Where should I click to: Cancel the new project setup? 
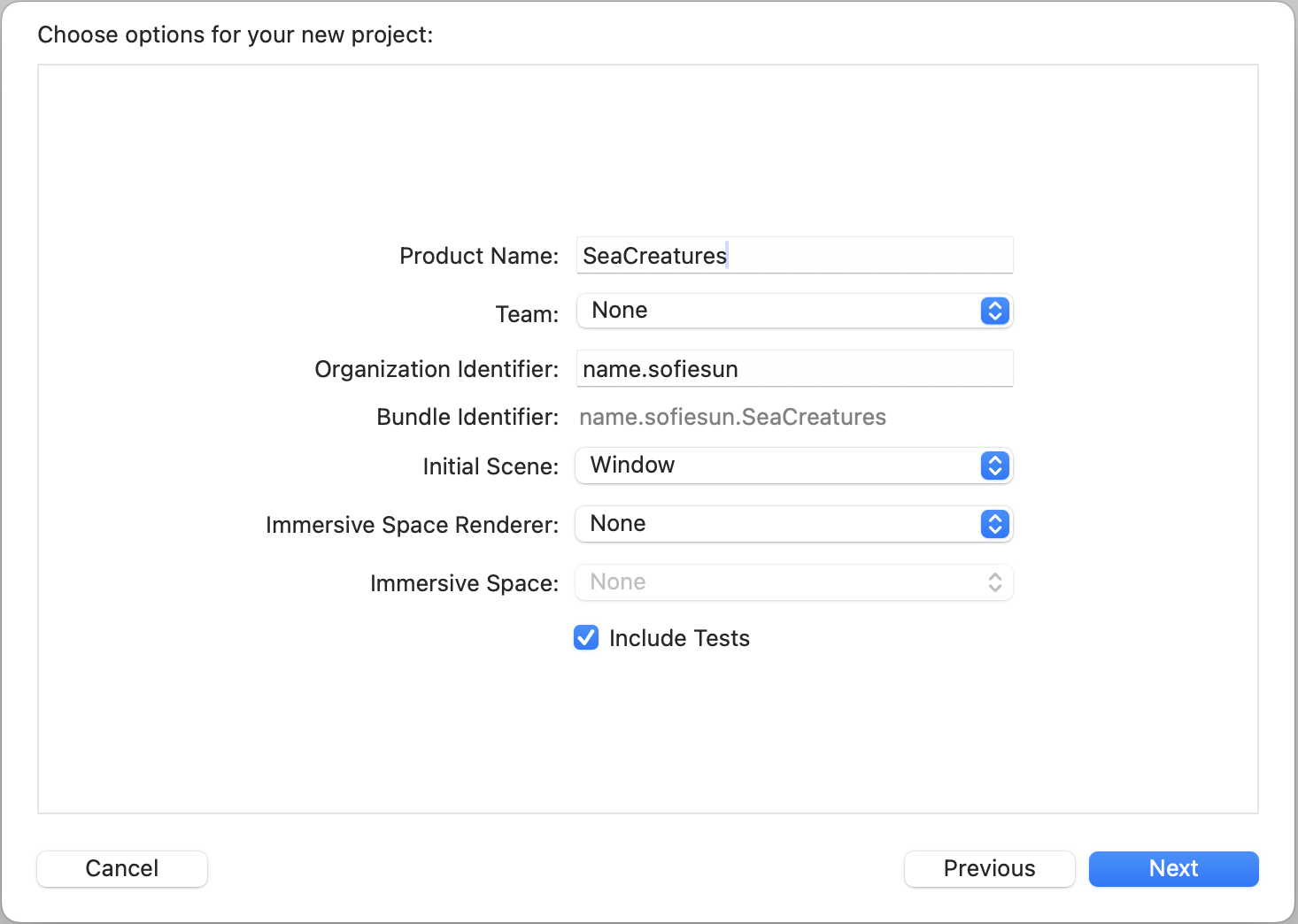(121, 868)
